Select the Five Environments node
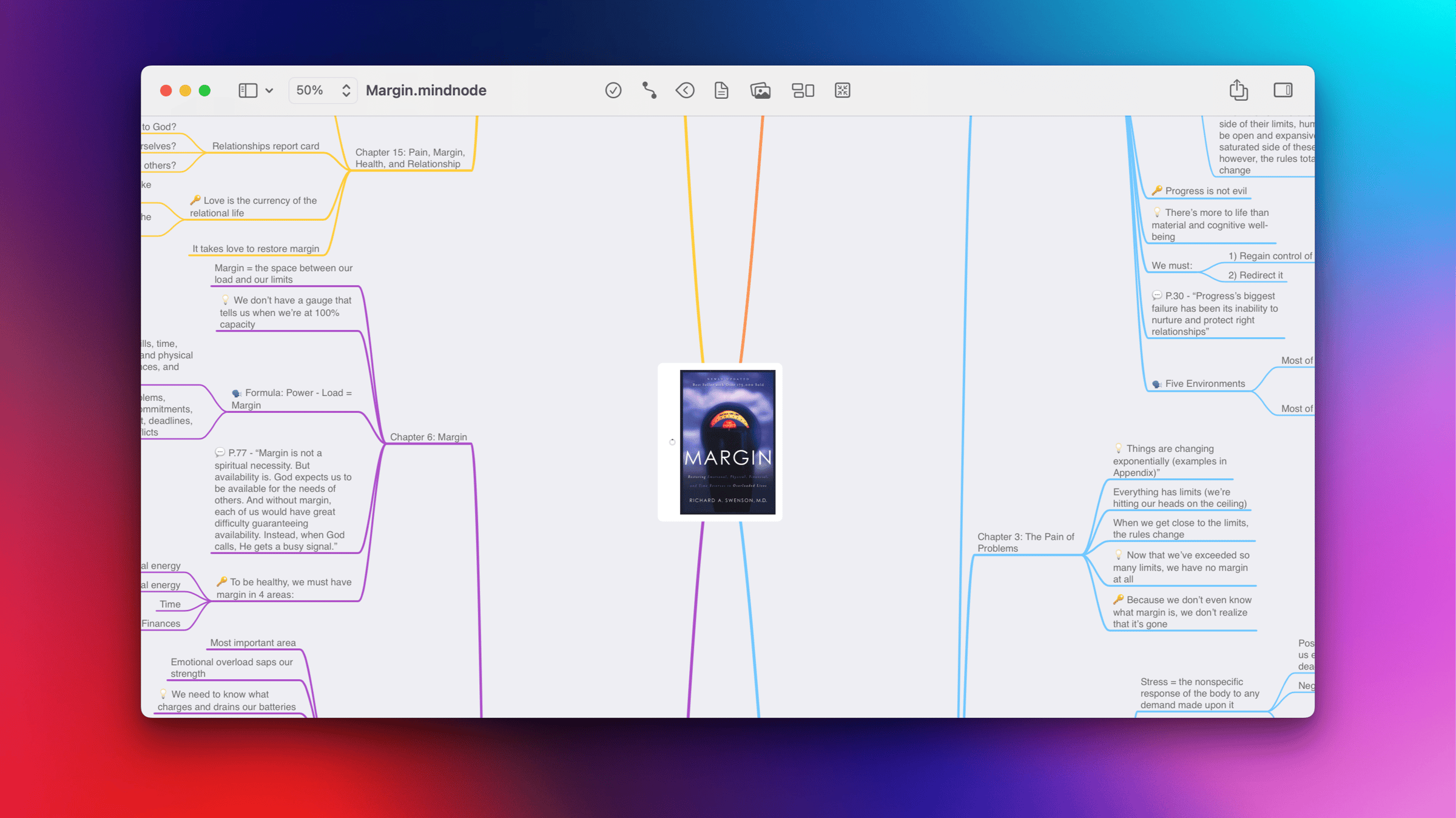1456x818 pixels. [x=1198, y=384]
